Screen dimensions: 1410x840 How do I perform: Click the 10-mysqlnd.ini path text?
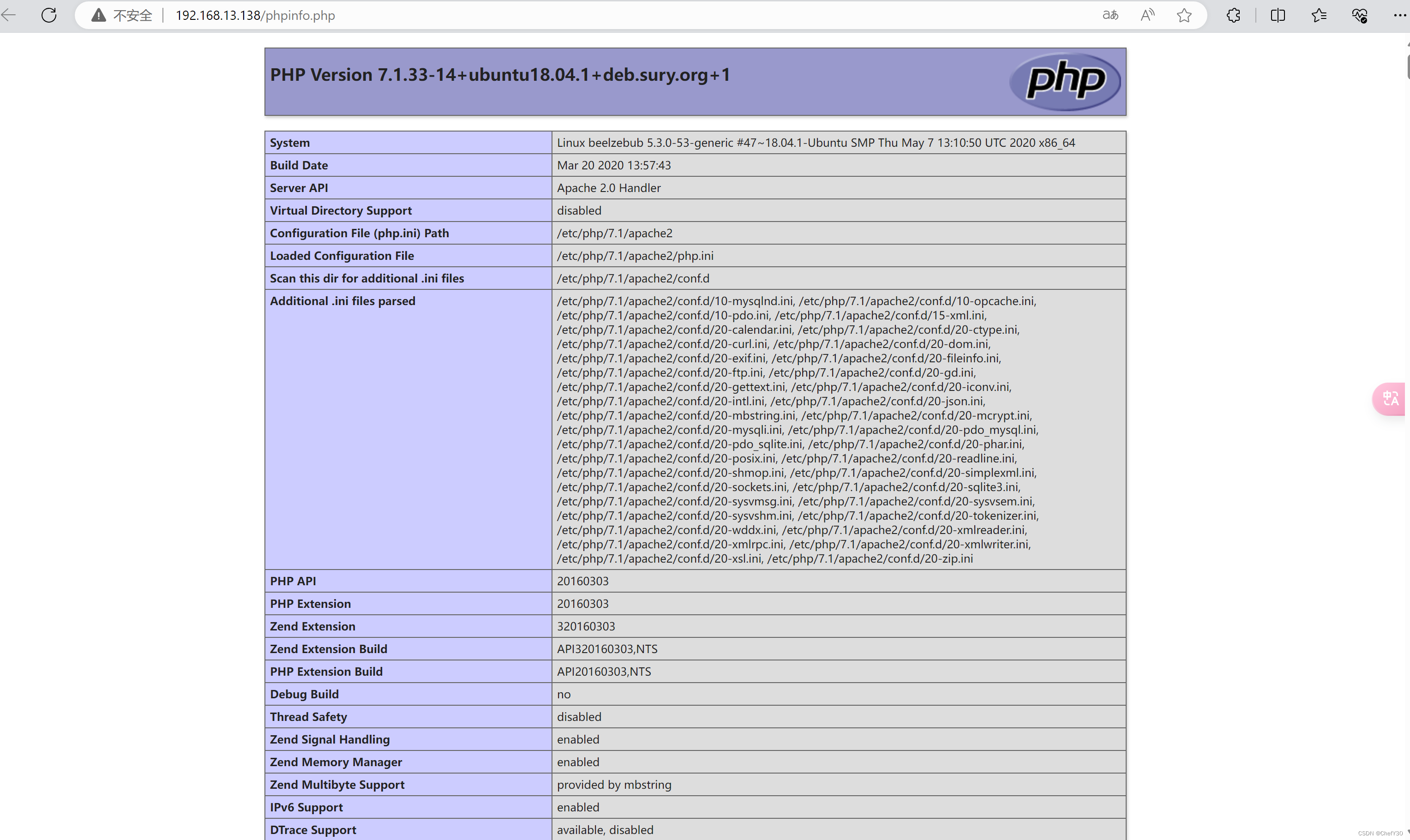(675, 301)
